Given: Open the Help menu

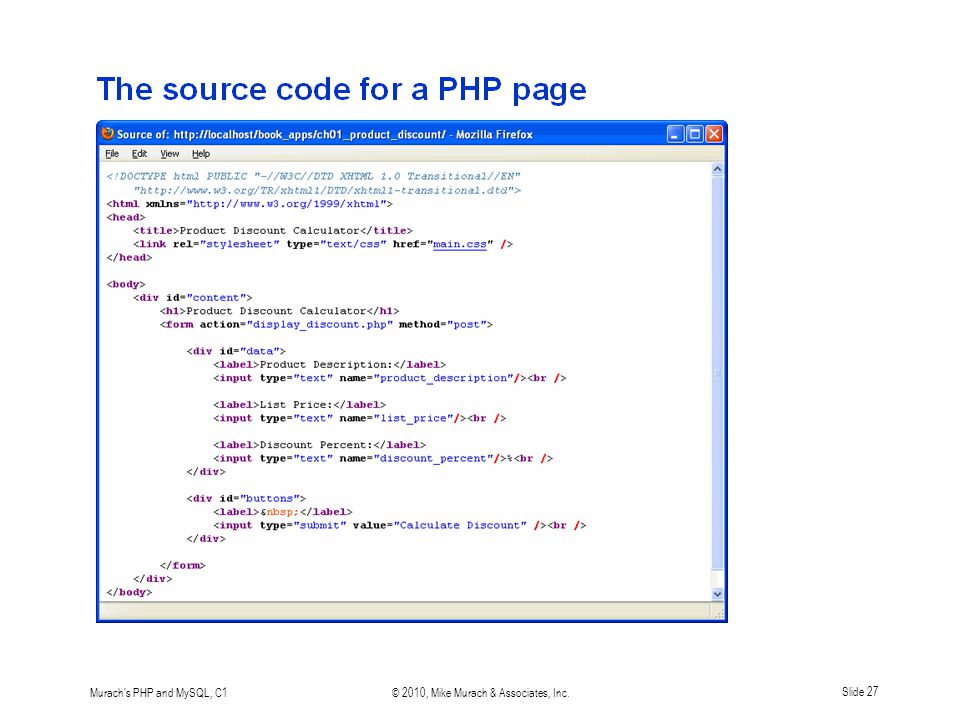Looking at the screenshot, I should coord(201,154).
